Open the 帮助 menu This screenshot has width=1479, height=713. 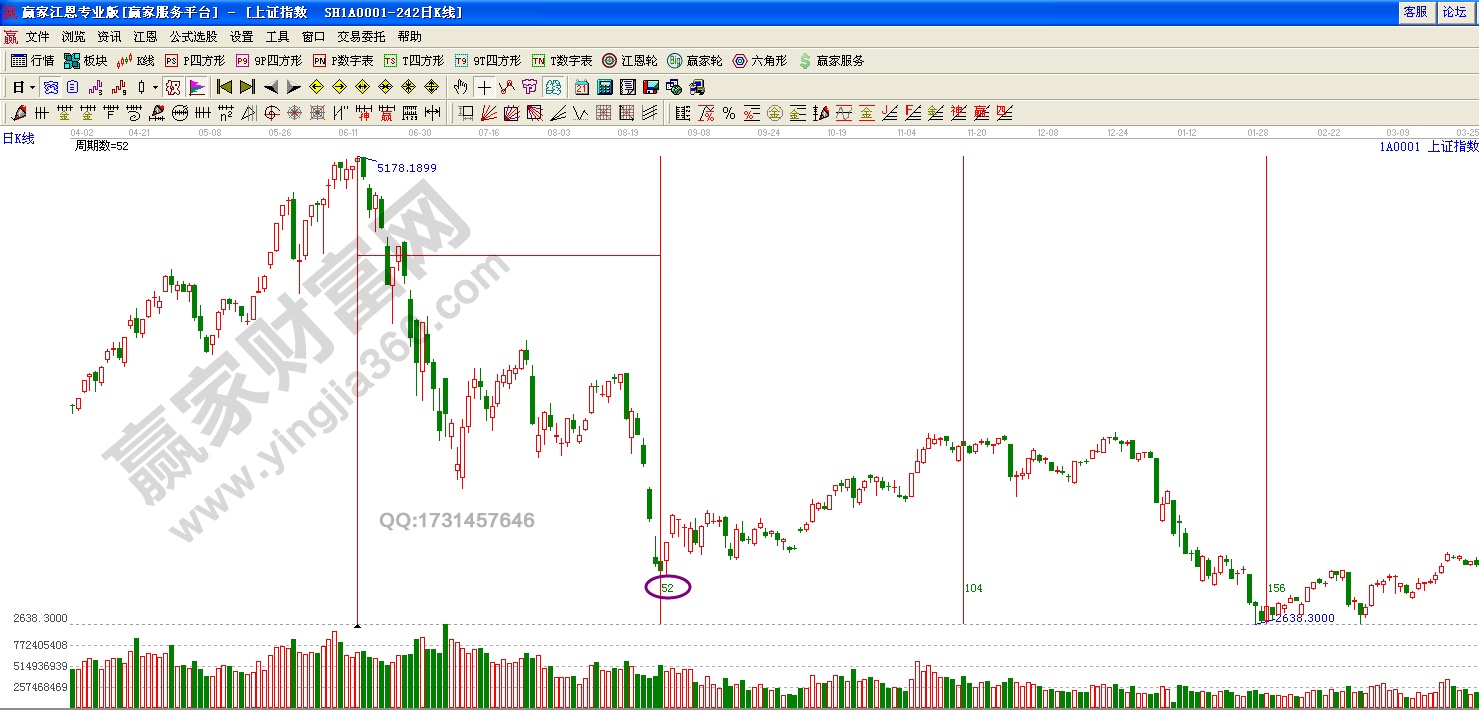[x=409, y=36]
